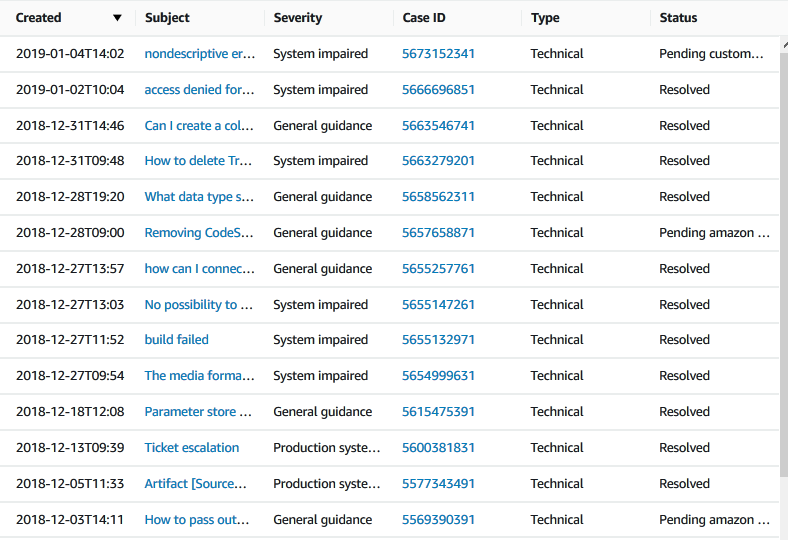Sort by the Created column arrow

tap(117, 18)
